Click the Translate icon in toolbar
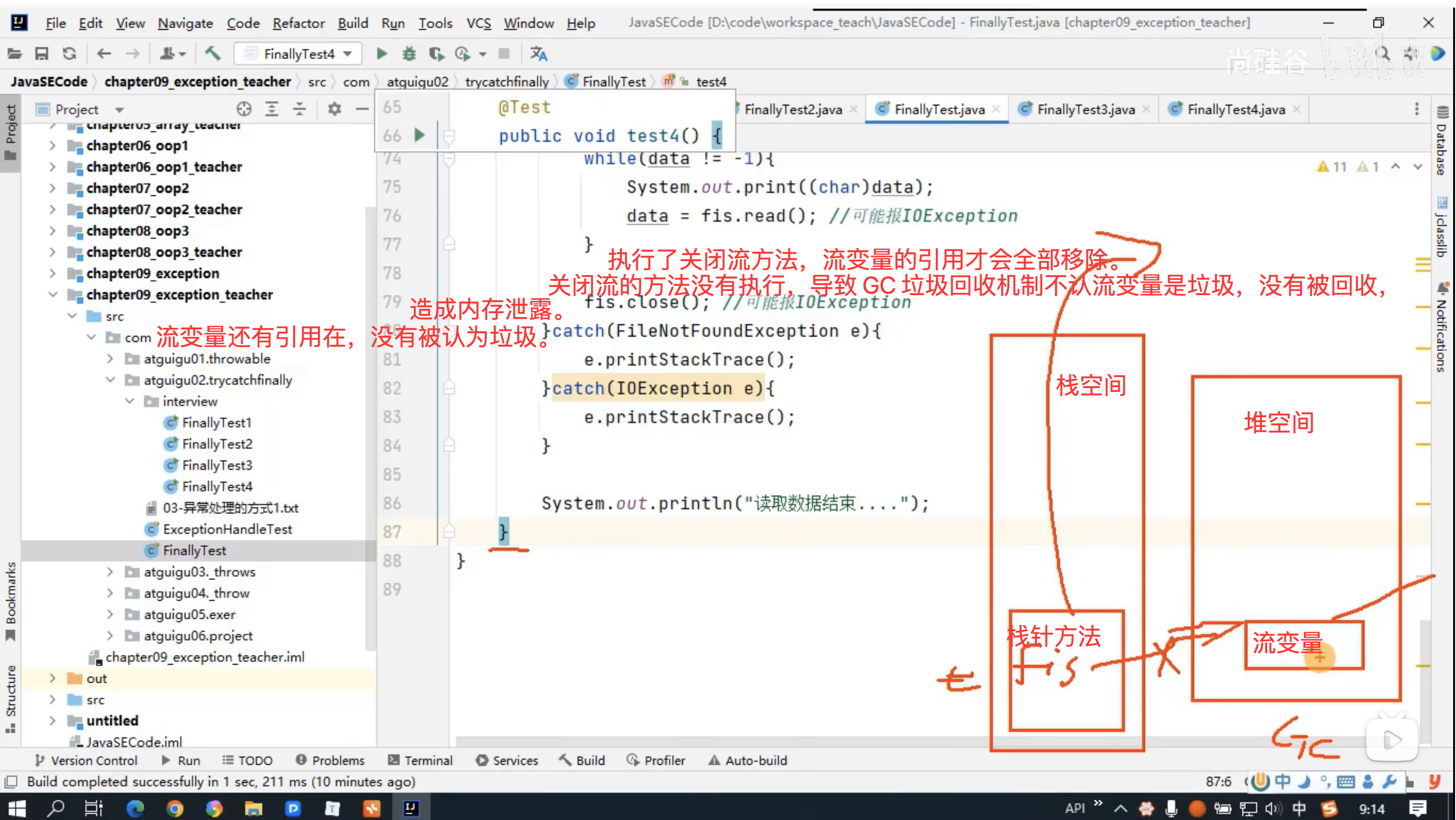This screenshot has height=820, width=1456. 538,54
